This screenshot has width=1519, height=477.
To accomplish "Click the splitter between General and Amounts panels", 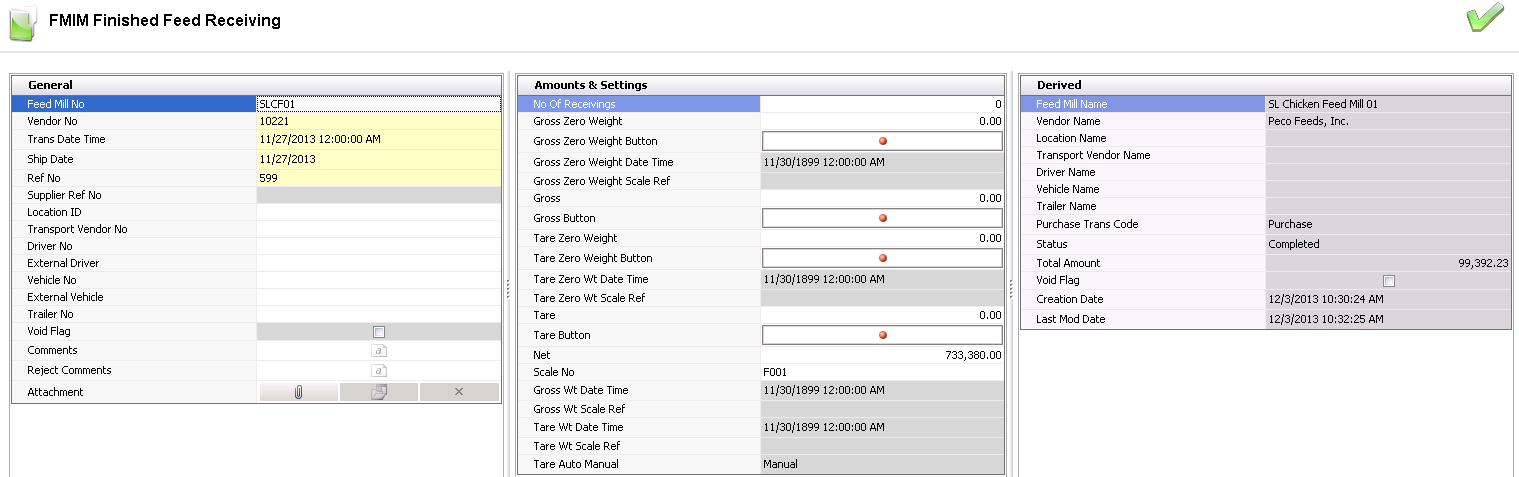I will tap(509, 288).
